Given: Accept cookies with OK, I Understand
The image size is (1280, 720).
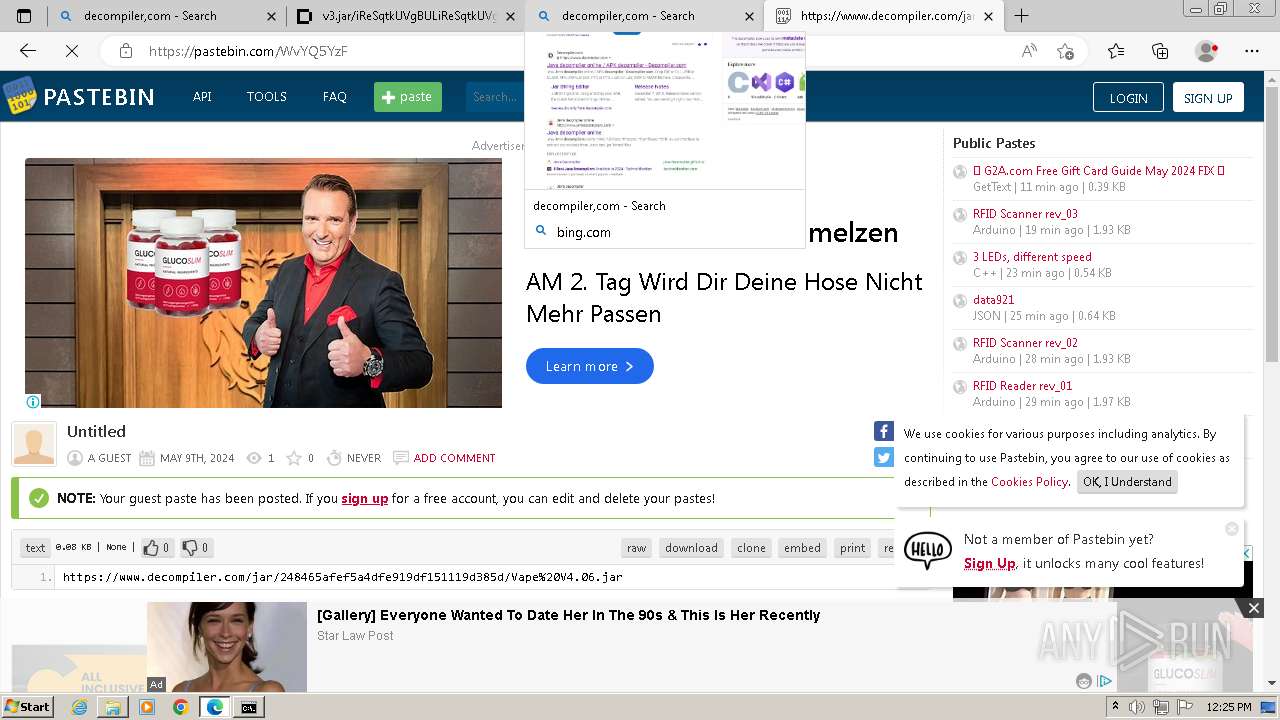Looking at the screenshot, I should pyautogui.click(x=1127, y=482).
